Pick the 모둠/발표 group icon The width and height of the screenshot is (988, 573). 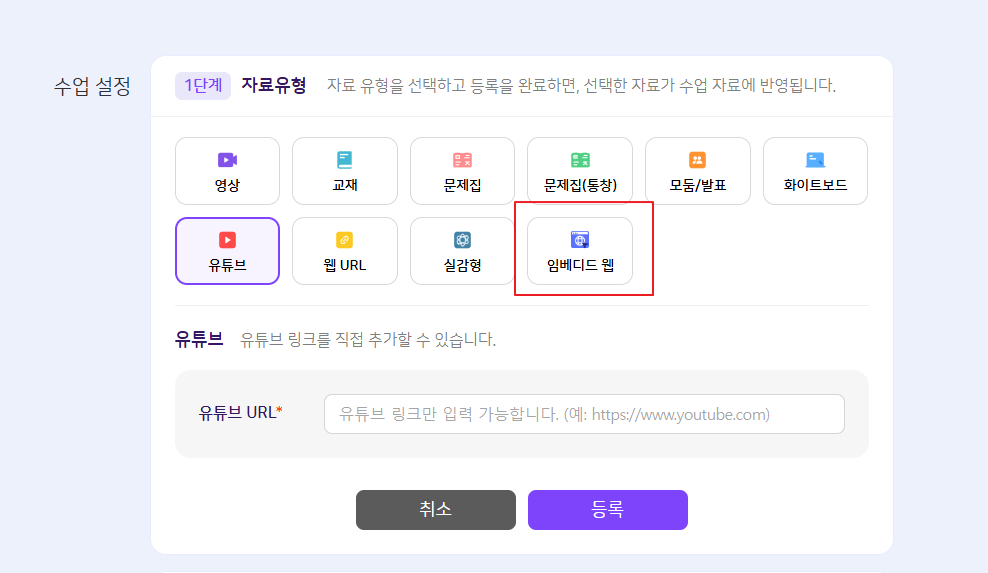point(697,160)
